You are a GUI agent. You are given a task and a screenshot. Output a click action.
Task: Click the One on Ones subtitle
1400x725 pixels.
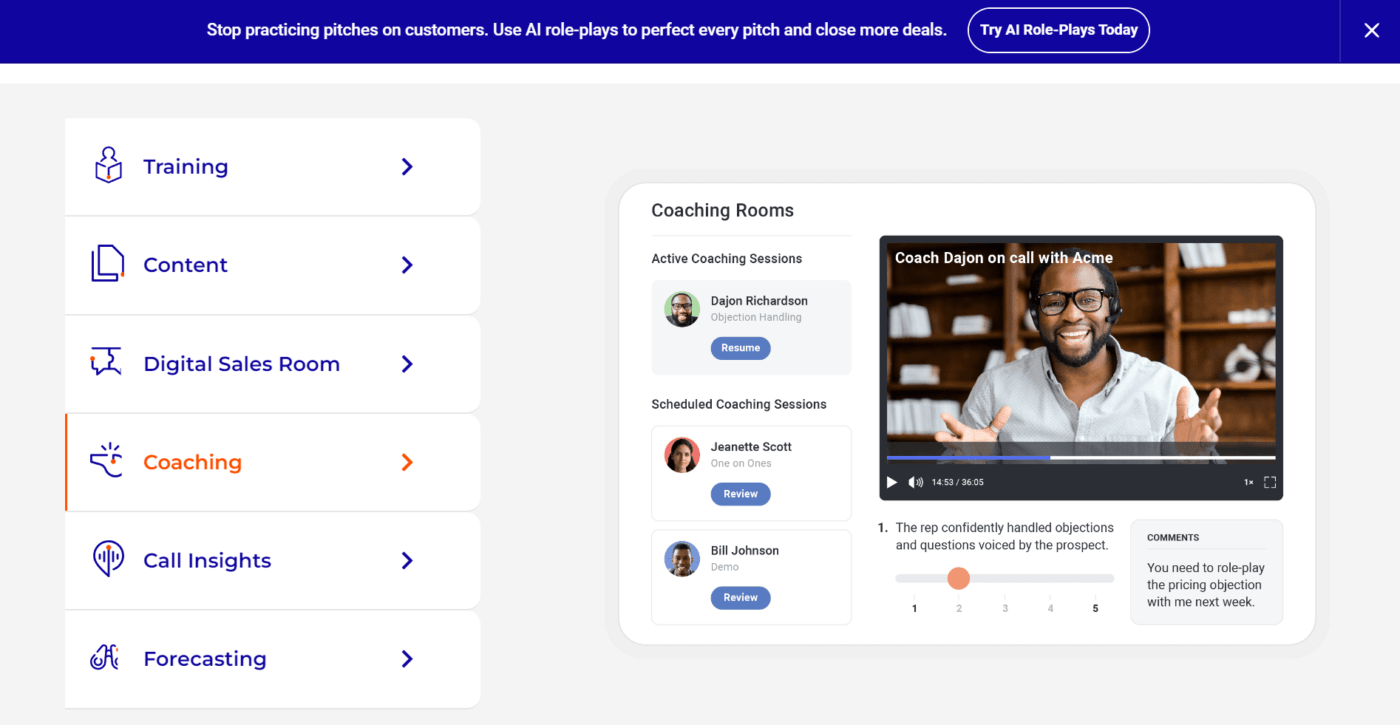pos(741,464)
